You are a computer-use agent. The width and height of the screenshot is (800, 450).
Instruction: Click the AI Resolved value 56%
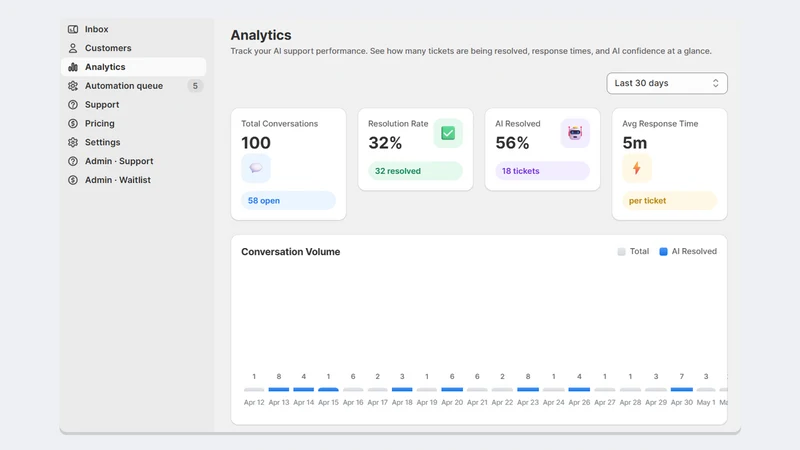[512, 143]
